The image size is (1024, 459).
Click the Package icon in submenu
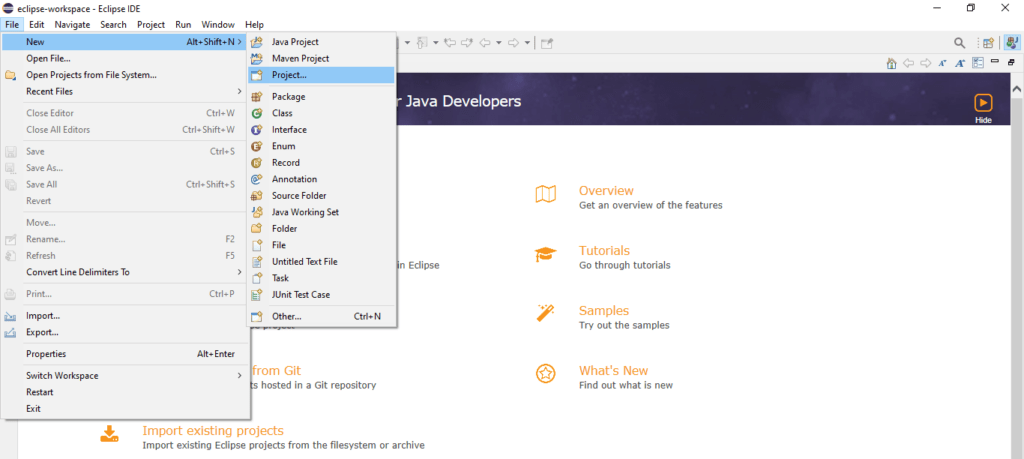(257, 97)
